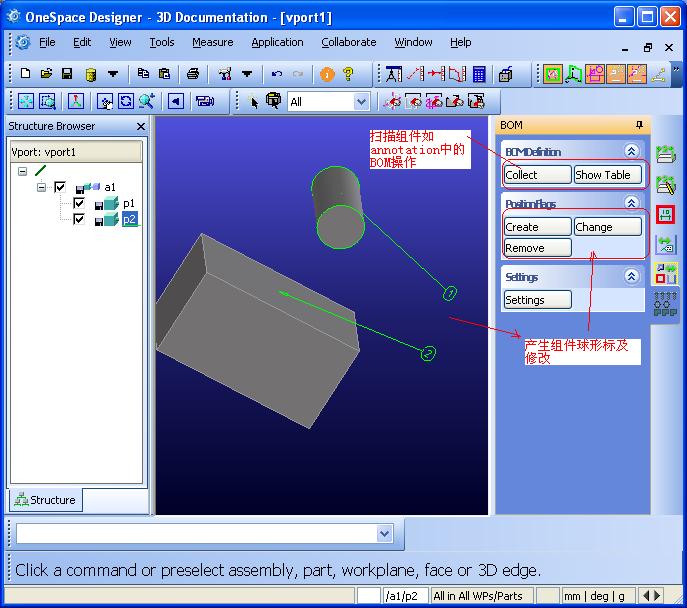687x608 pixels.
Task: Click the Save disk icon
Action: coord(67,74)
